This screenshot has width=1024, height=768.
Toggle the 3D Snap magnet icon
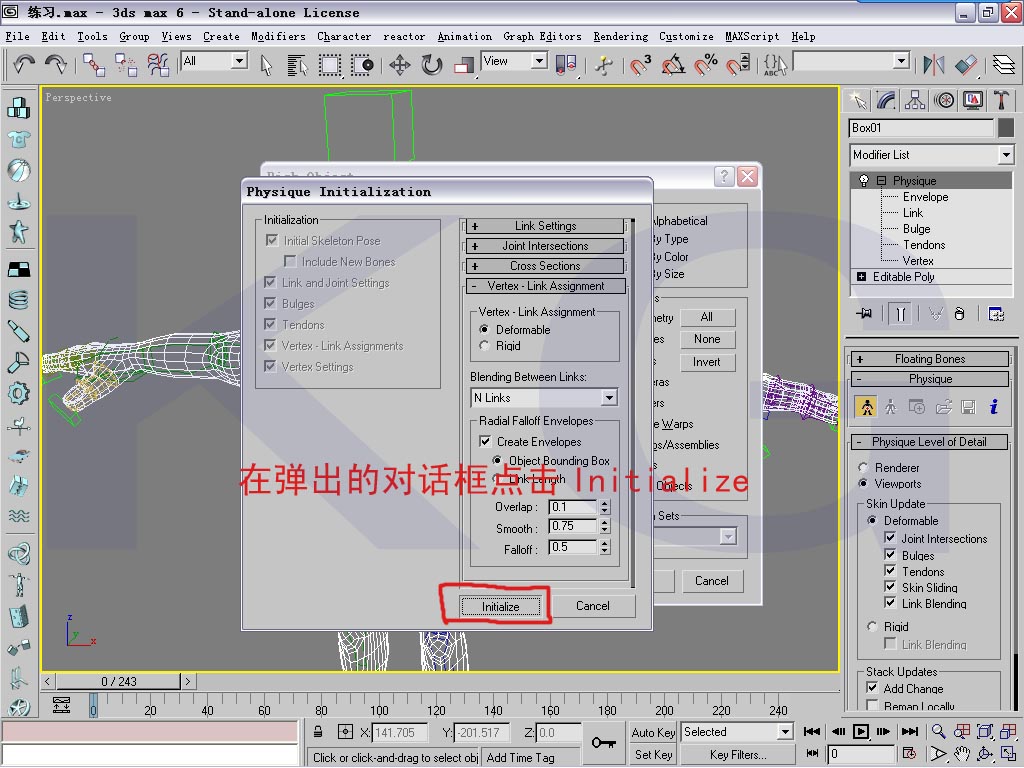point(640,65)
